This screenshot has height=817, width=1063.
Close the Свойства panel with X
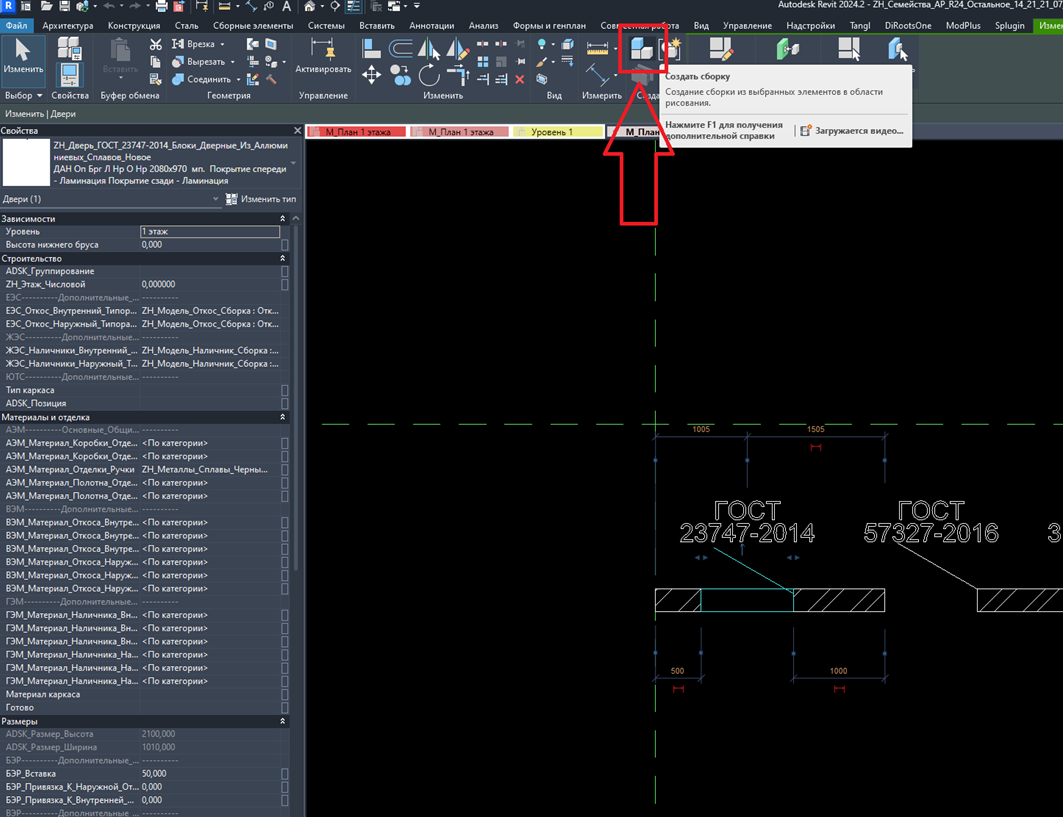point(297,130)
